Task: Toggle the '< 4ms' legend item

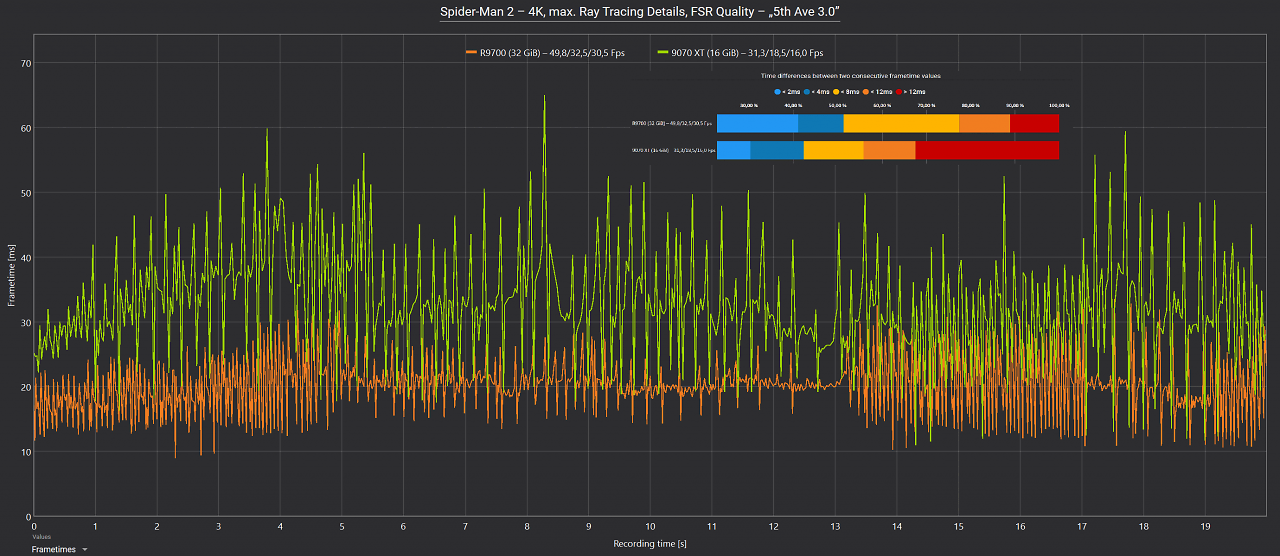Action: 817,91
